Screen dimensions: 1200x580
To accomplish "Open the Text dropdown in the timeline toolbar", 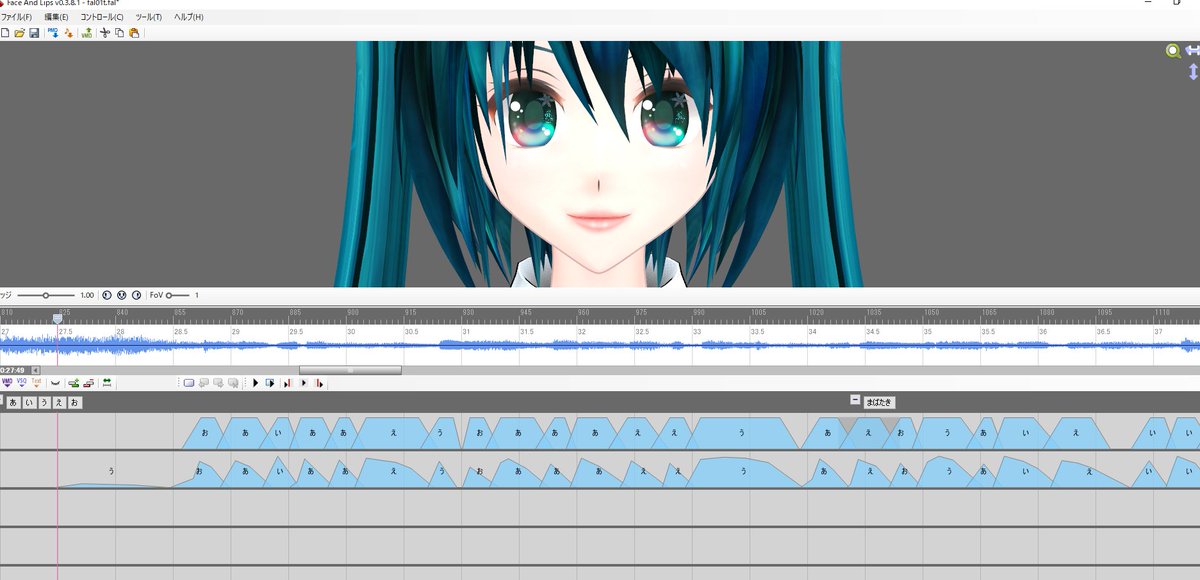I will (x=37, y=383).
